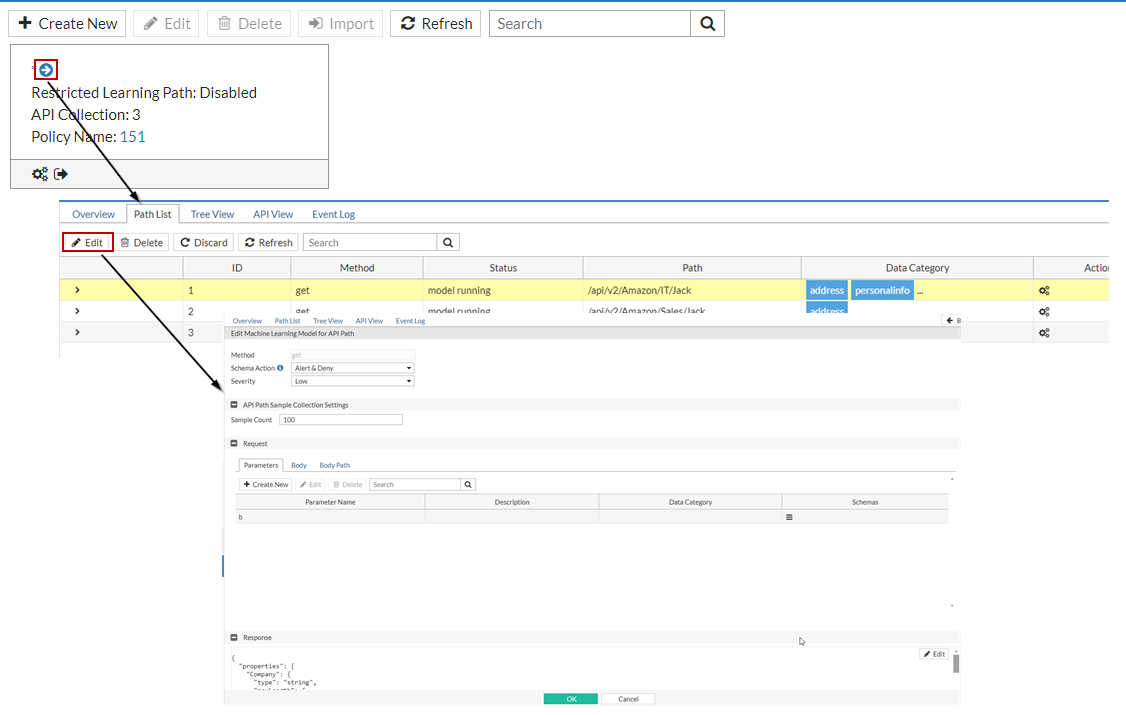Select the Body tab under Request
The height and width of the screenshot is (715, 1126).
[299, 465]
